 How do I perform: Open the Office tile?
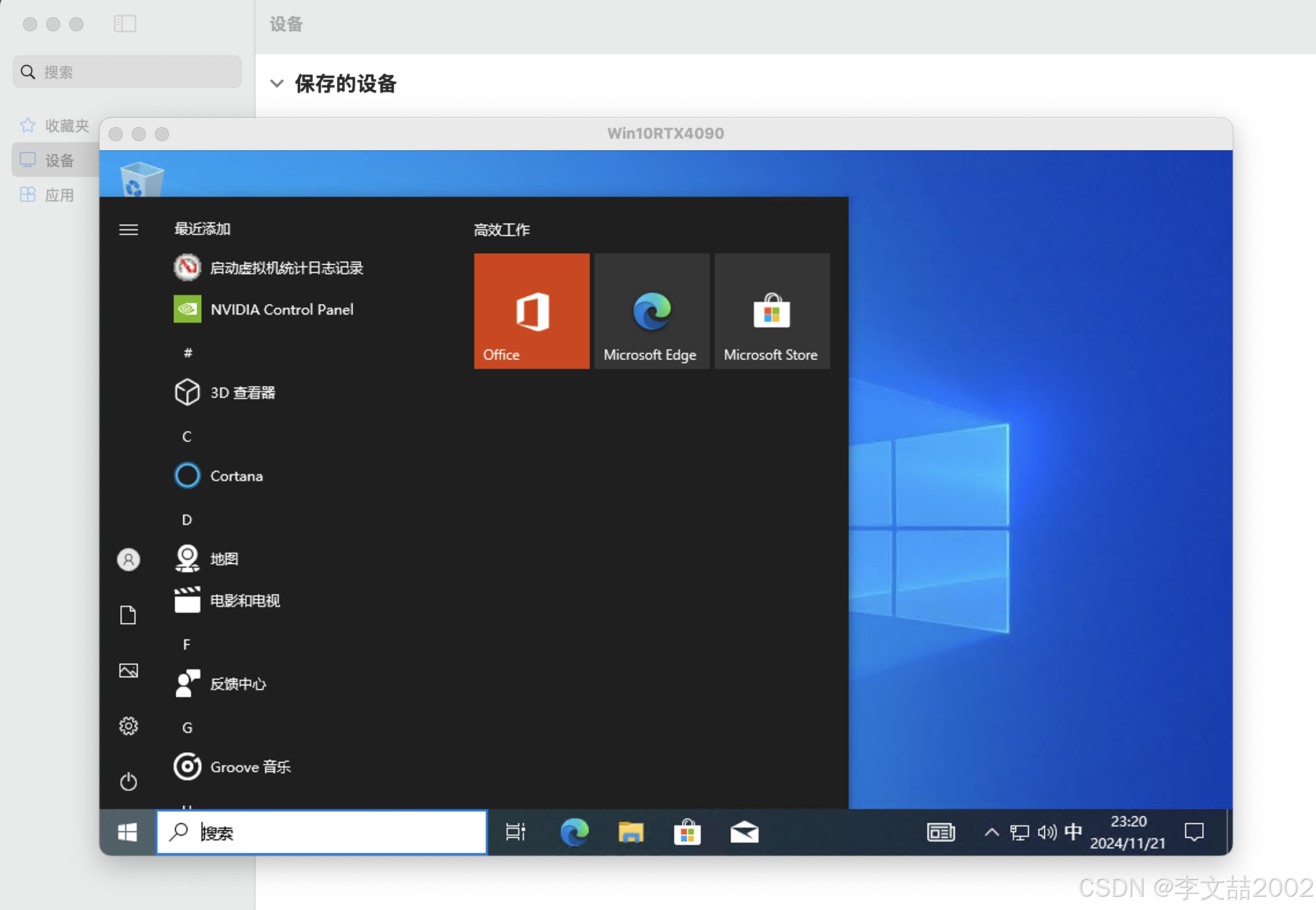tap(531, 311)
